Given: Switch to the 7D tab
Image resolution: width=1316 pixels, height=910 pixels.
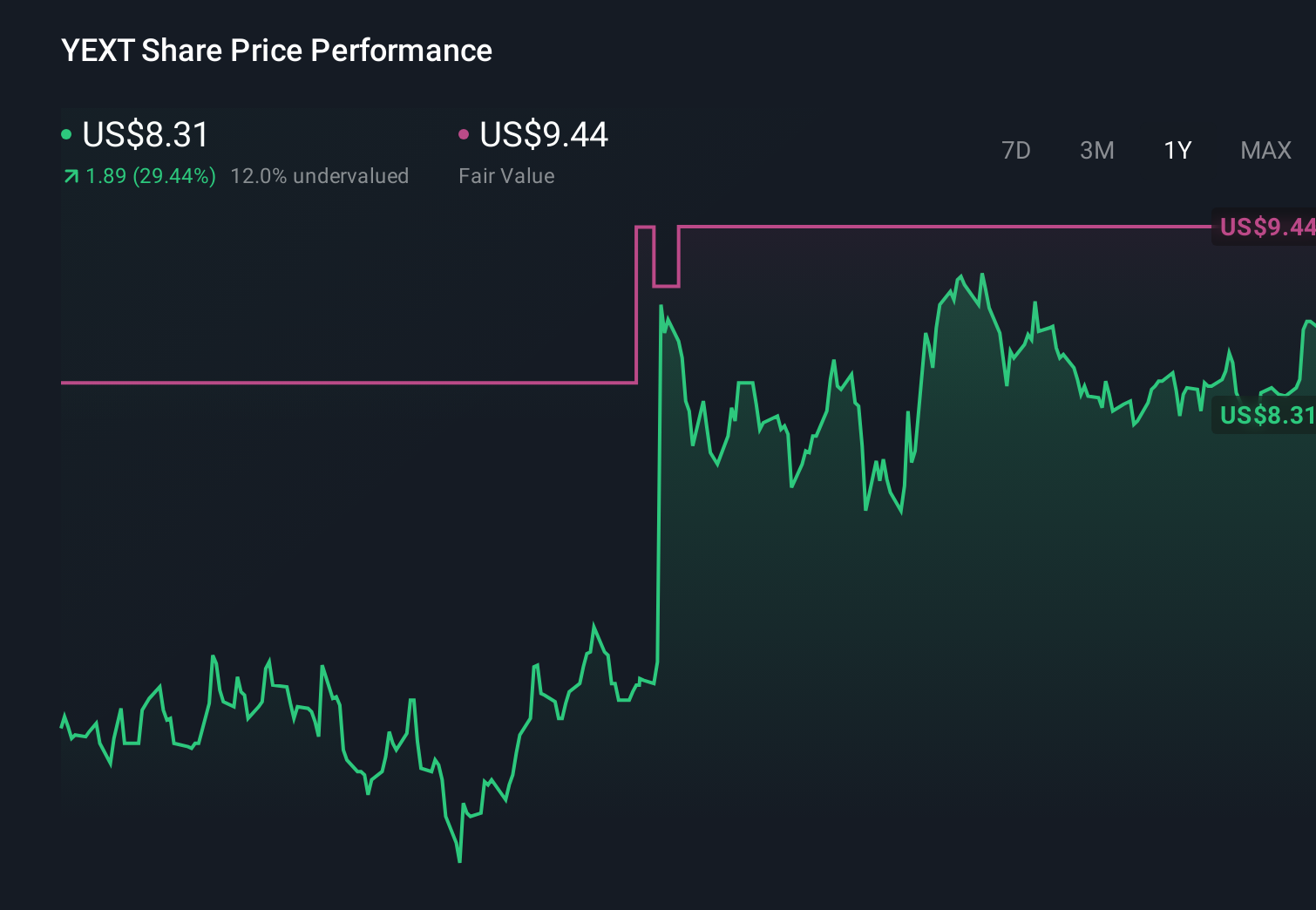Looking at the screenshot, I should coord(1017,150).
